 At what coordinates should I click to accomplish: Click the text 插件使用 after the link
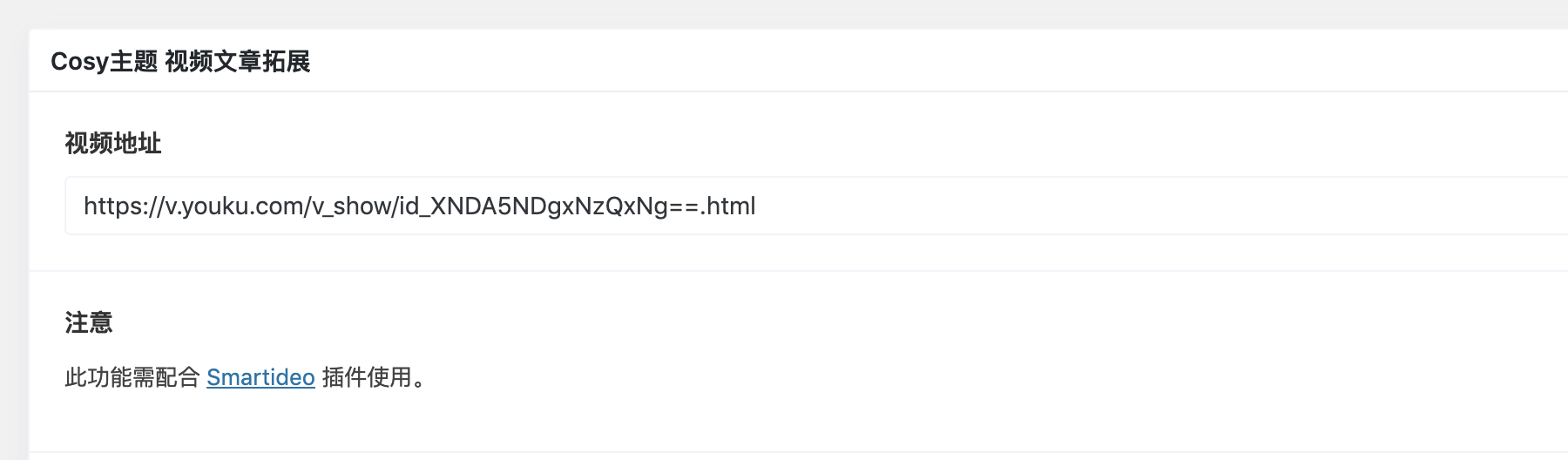(367, 377)
